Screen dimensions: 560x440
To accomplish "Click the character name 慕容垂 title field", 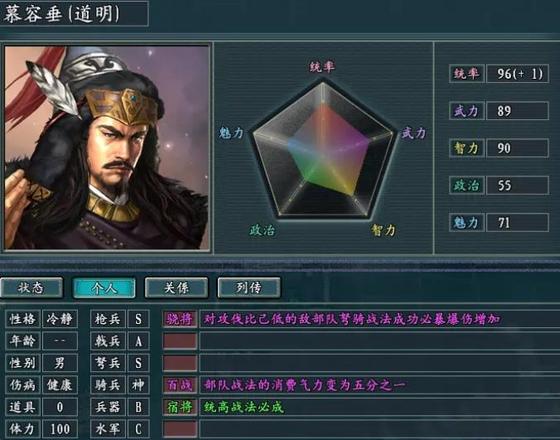I will (x=73, y=14).
